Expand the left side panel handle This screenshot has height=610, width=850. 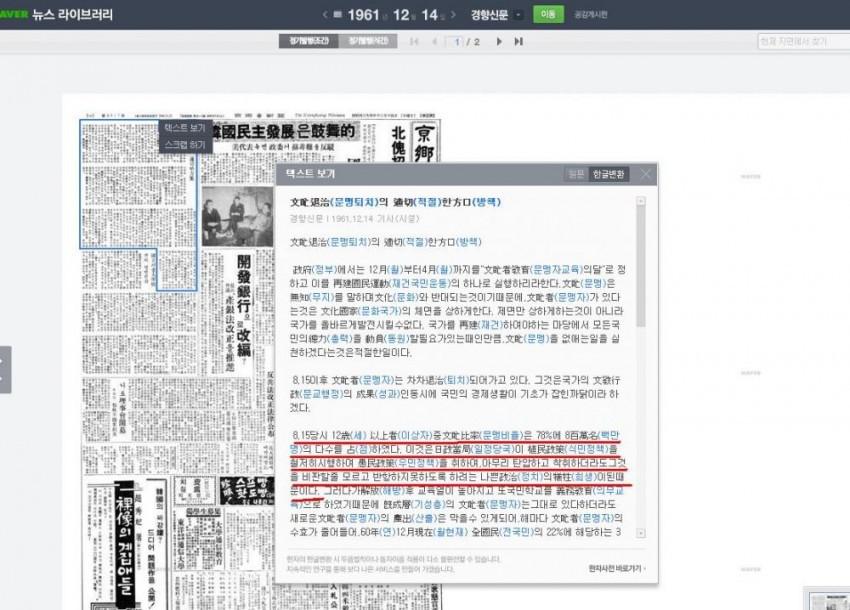(x=5, y=369)
